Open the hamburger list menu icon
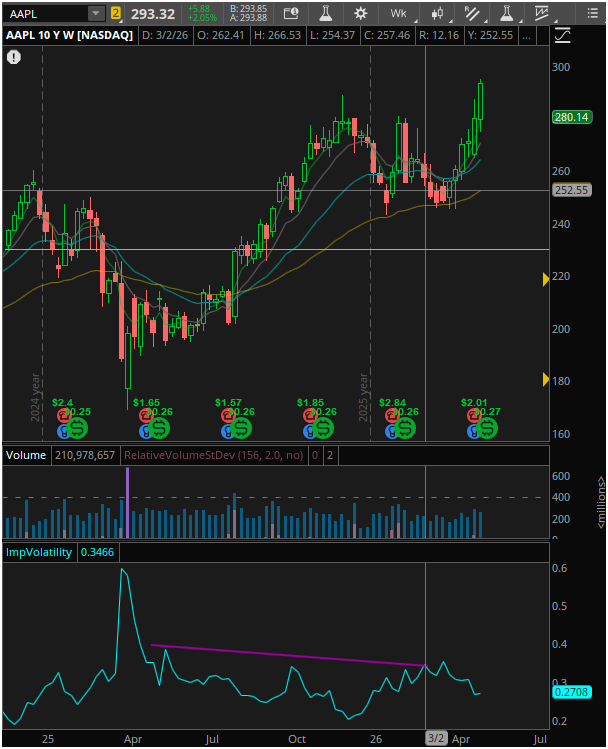 [593, 13]
